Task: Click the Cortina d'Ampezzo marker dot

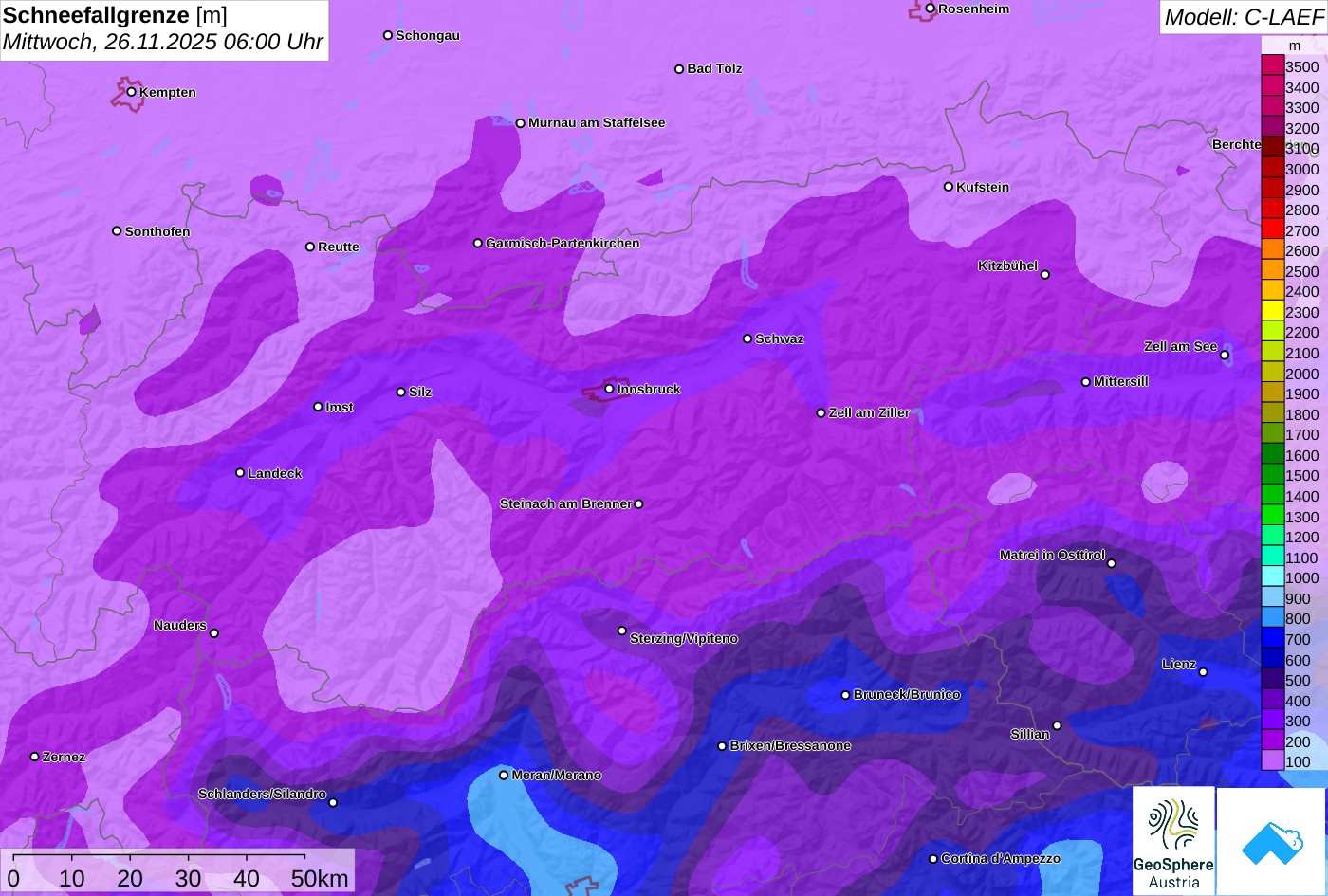Action: (933, 859)
